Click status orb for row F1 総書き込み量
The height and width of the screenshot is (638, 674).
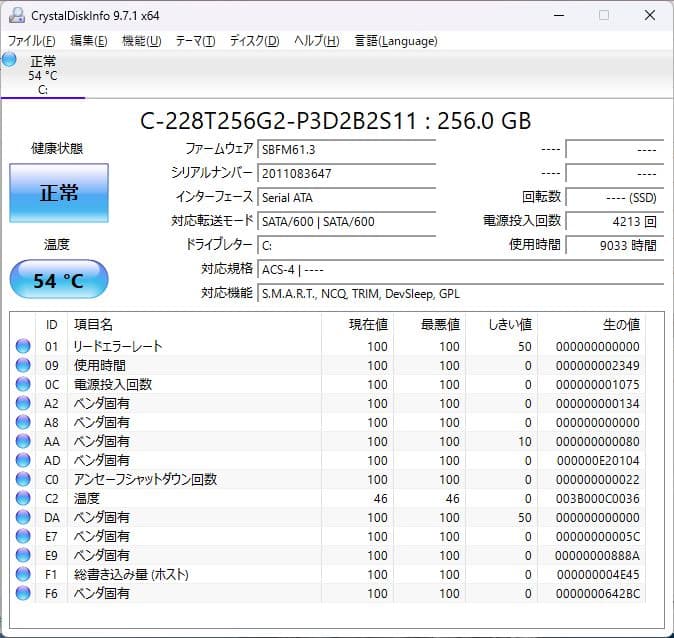(23, 574)
